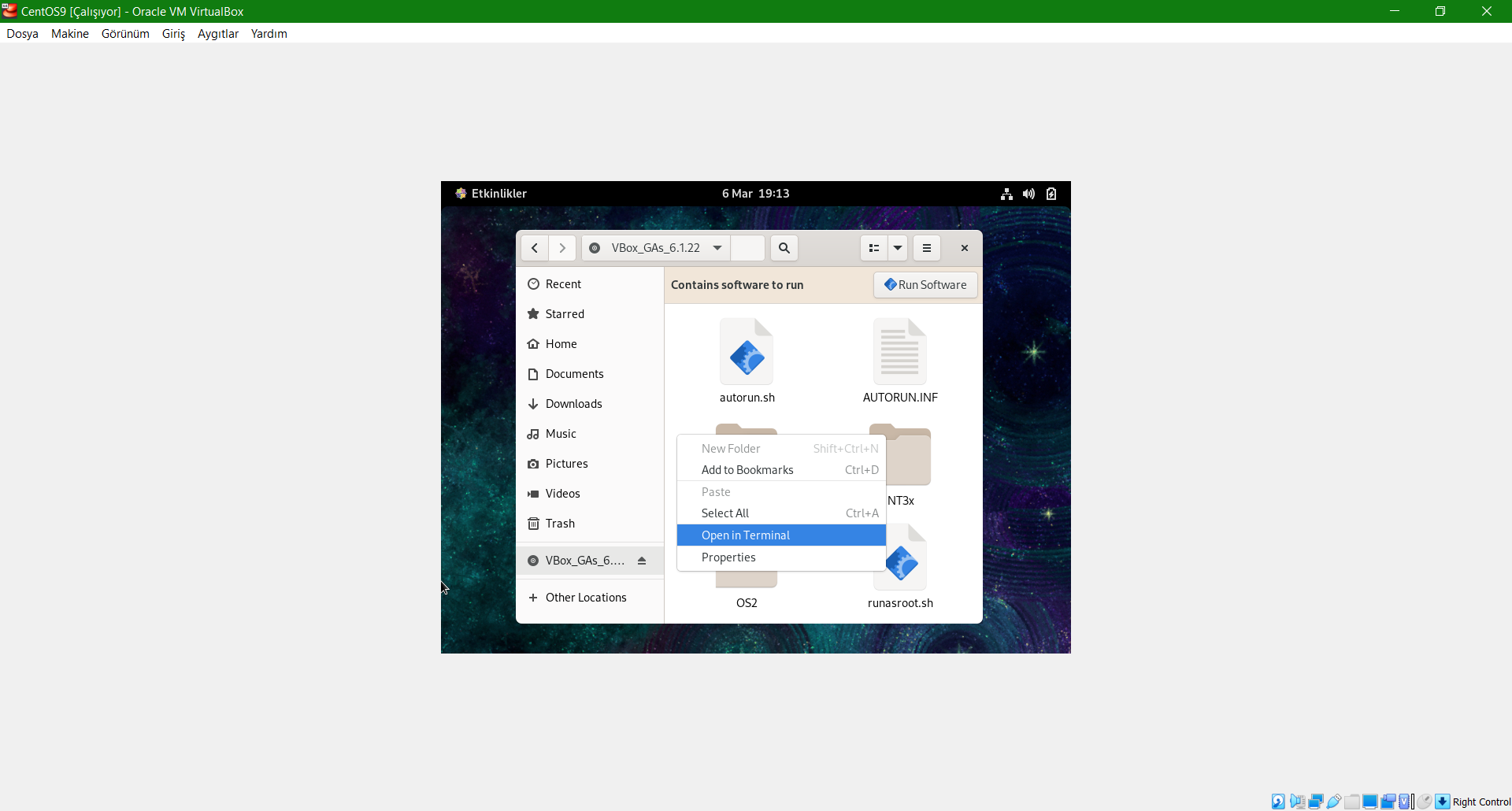
Task: Select the NT3x folder icon
Action: (x=909, y=455)
